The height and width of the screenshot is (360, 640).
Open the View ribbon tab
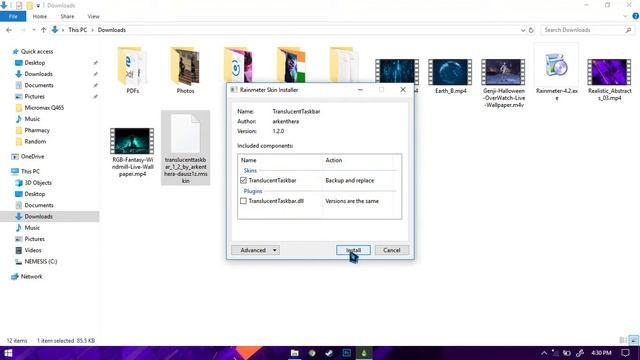(93, 16)
